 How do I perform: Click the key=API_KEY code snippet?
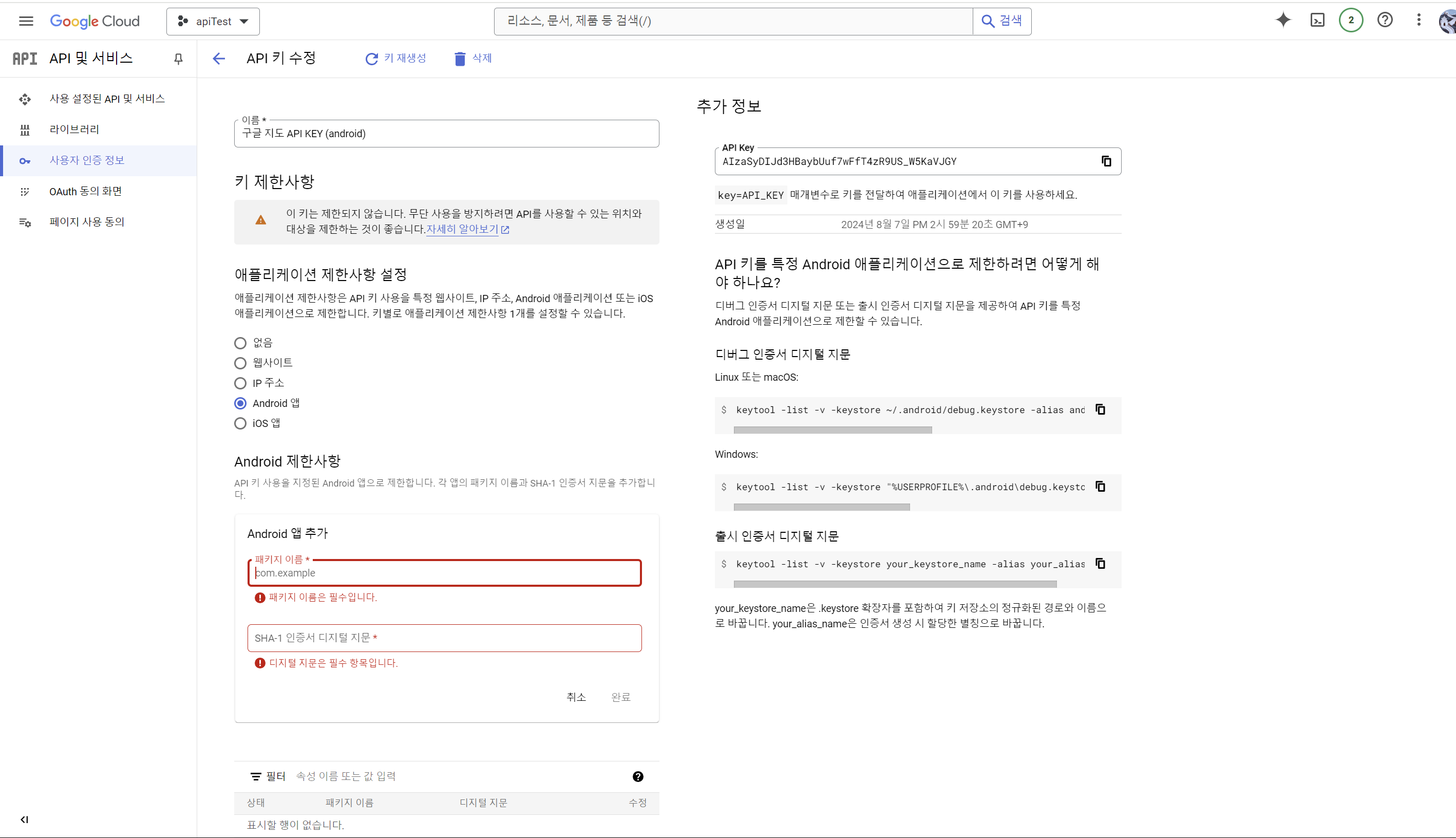click(x=751, y=196)
